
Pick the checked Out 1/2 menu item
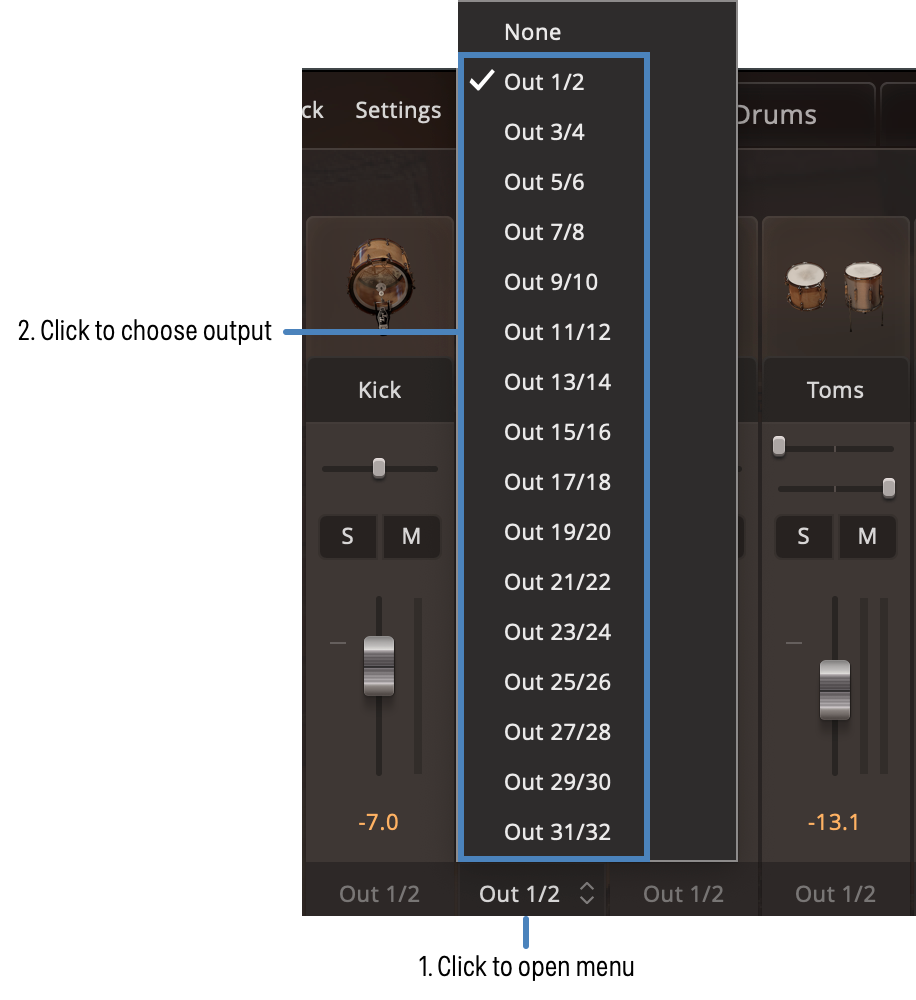[545, 82]
